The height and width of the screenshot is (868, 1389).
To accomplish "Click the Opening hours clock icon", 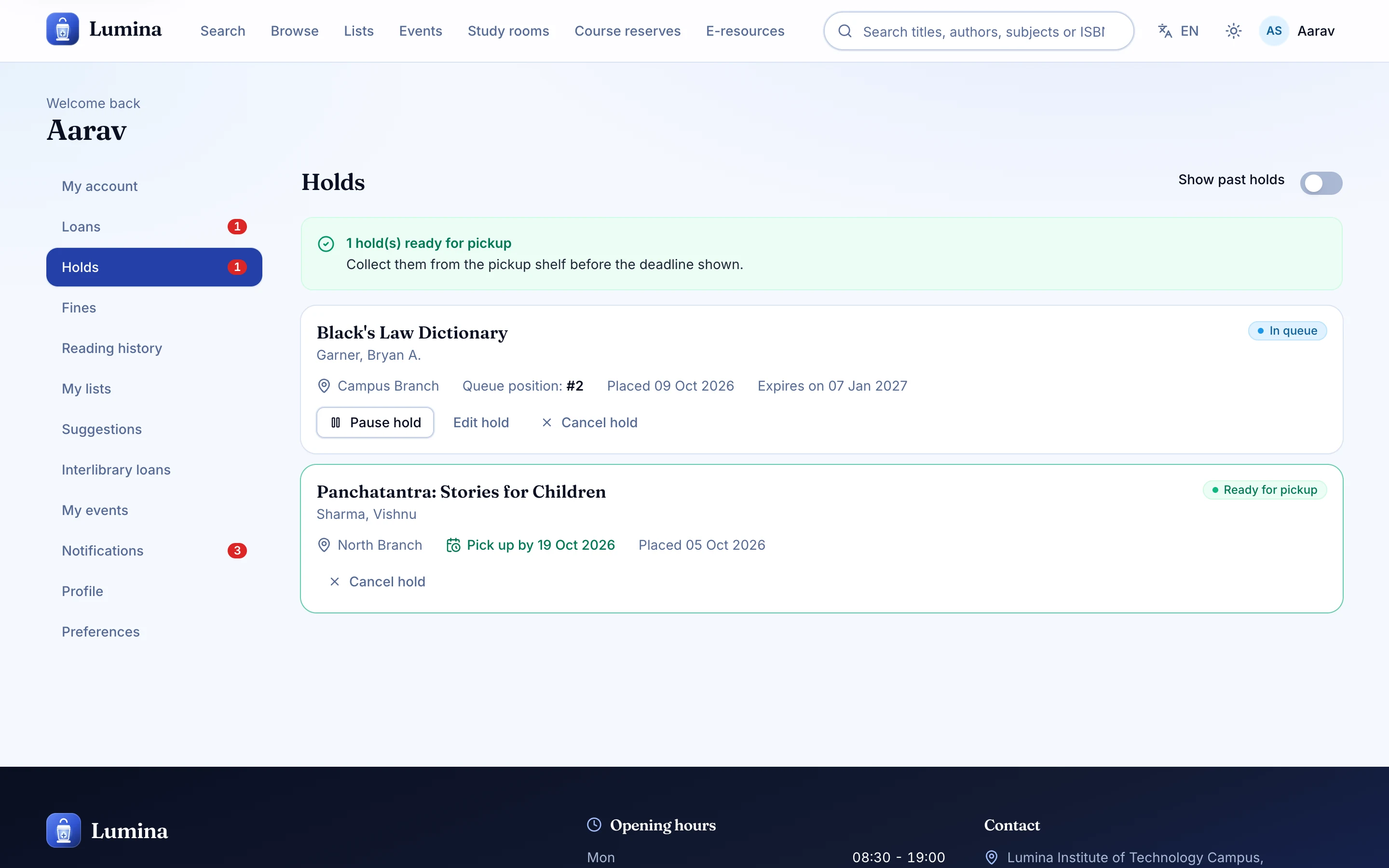I will pyautogui.click(x=594, y=825).
